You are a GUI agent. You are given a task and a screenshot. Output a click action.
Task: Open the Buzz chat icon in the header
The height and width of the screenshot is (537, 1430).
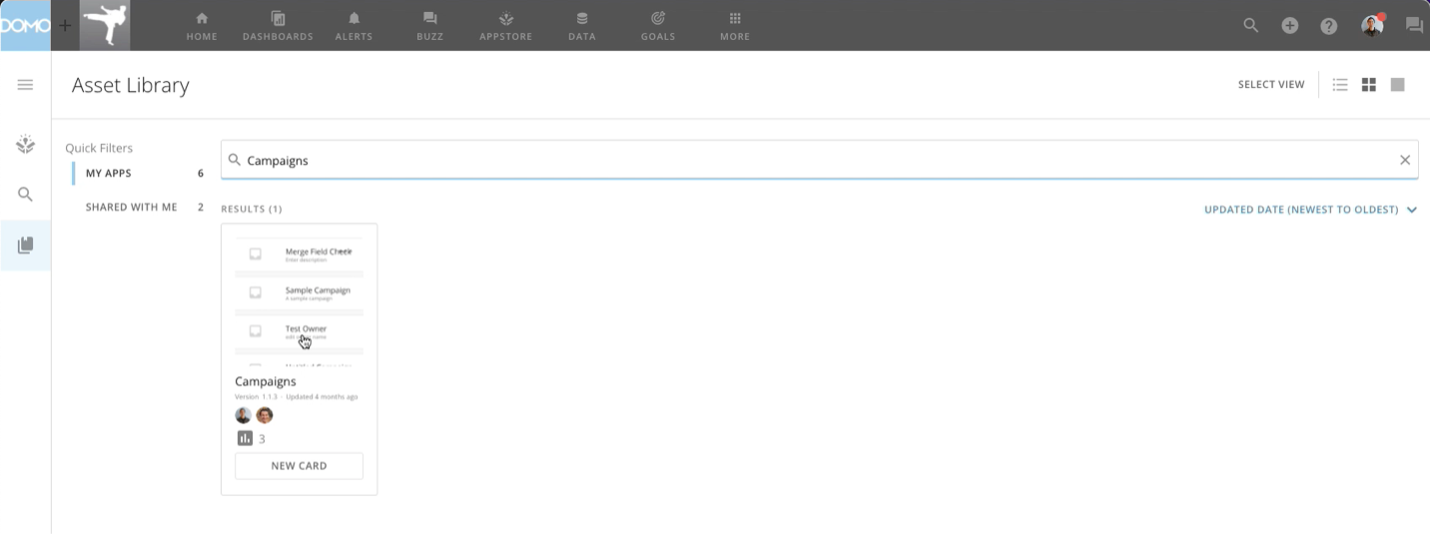(x=1414, y=25)
